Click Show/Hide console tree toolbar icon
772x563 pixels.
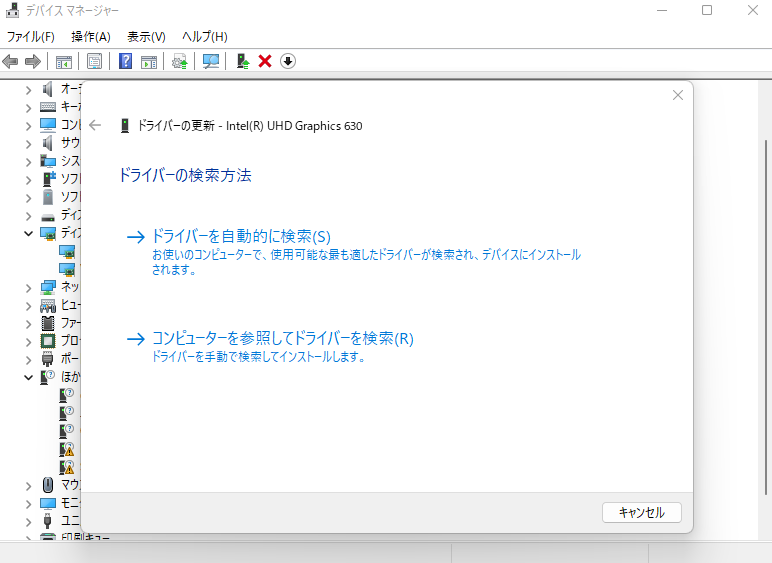[64, 61]
